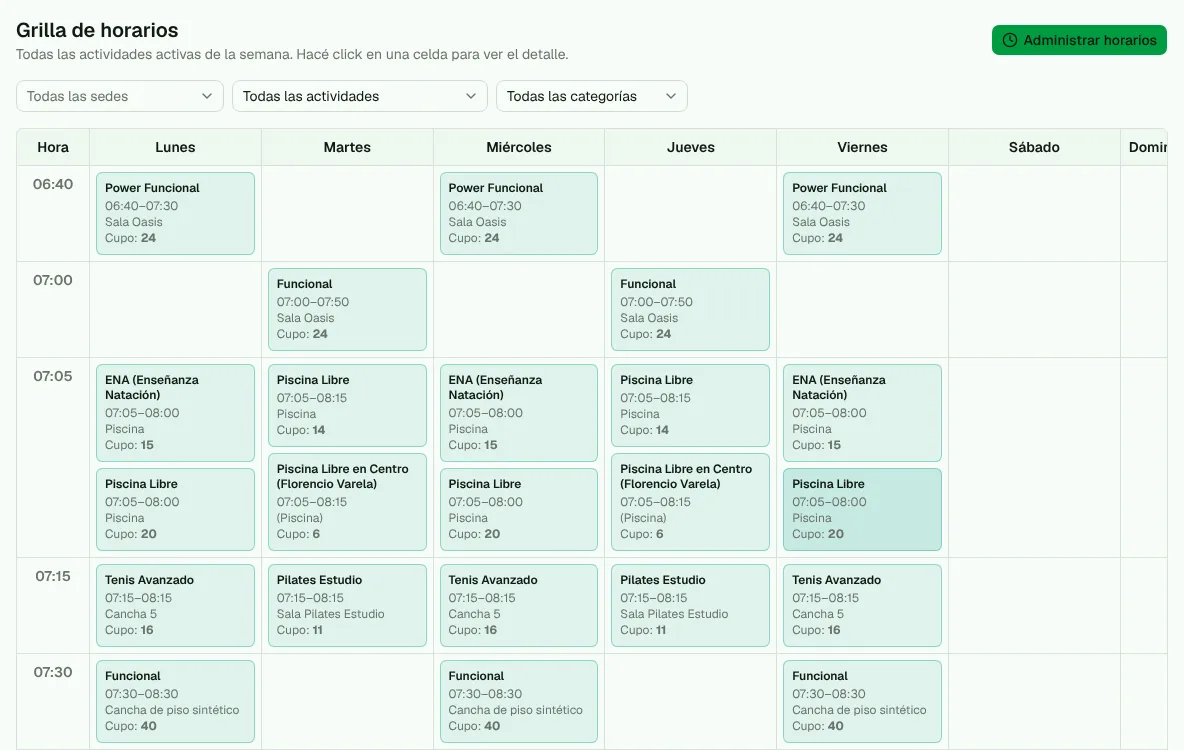The image size is (1184, 750).
Task: Open Wednesday's Piscina Libre Cupo 20 card
Action: click(x=519, y=510)
